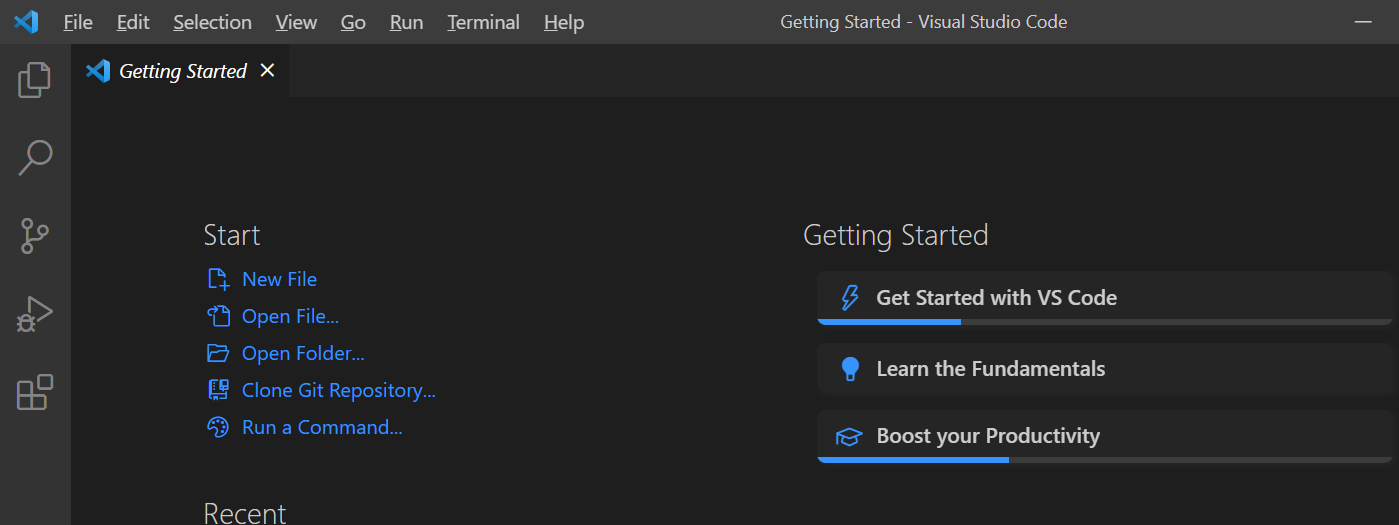Click the lightbulb icon on Learn the Fundamentals

[x=850, y=369]
